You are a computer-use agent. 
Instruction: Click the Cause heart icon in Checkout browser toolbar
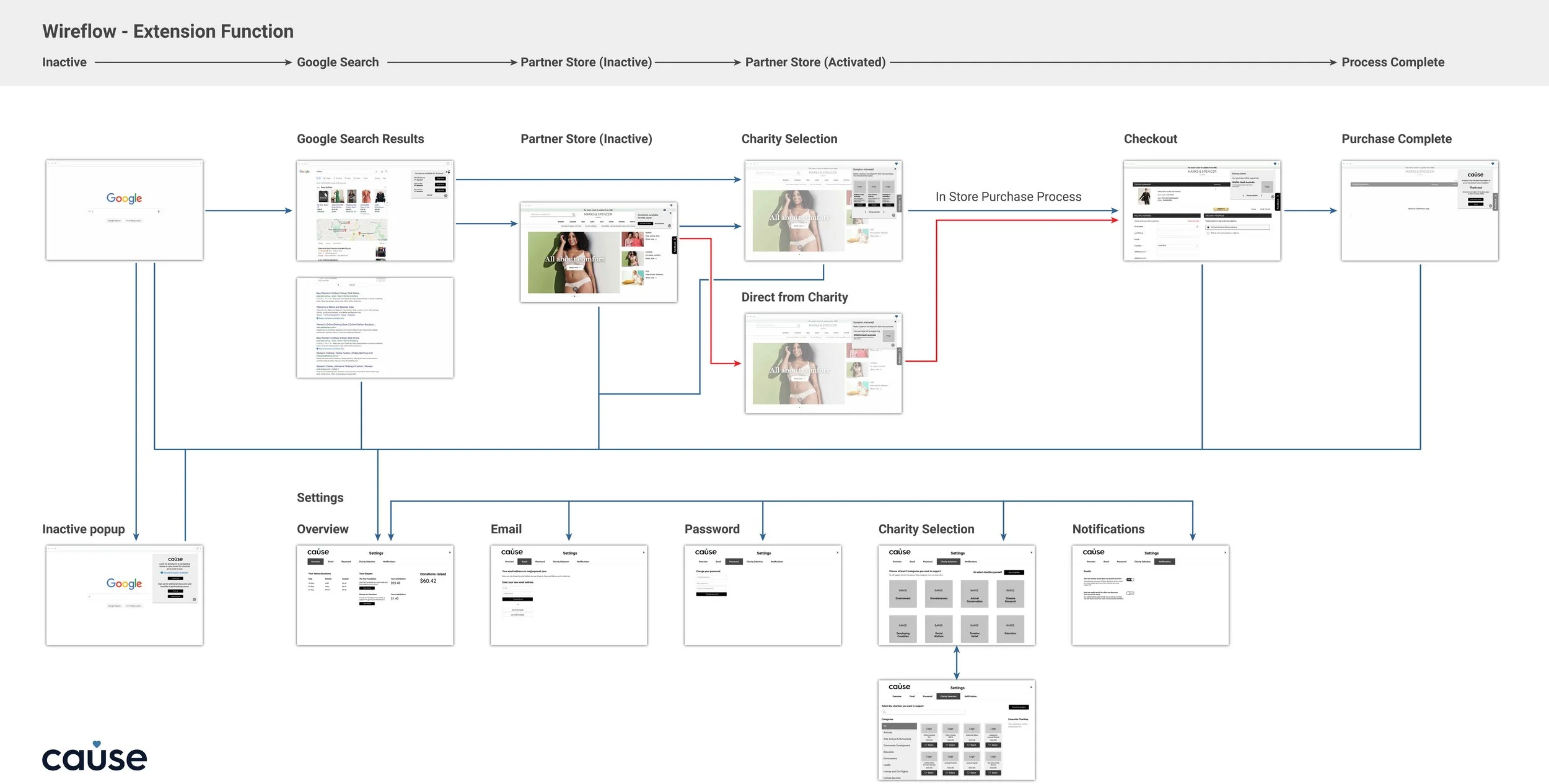[1275, 163]
